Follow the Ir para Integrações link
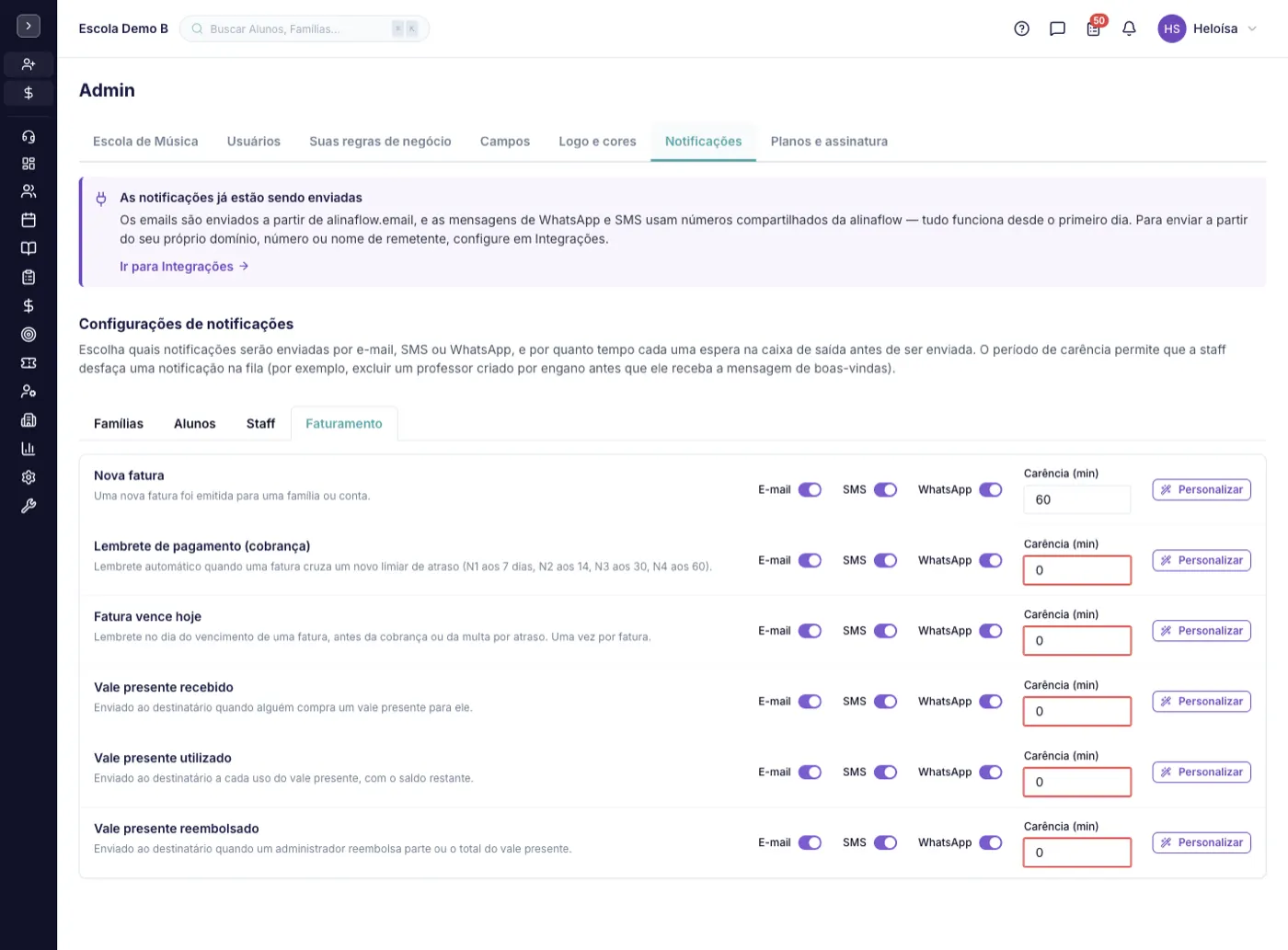 tap(184, 267)
